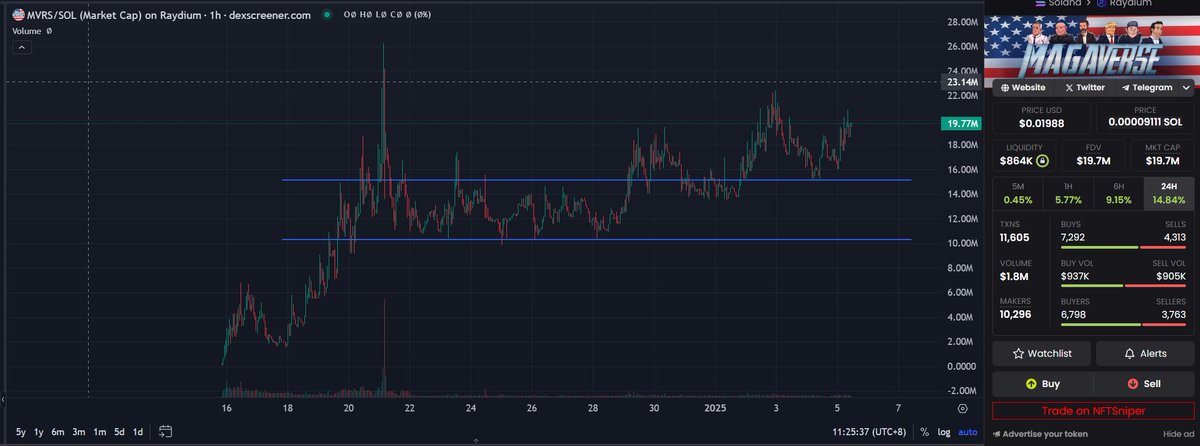Open the Website link
Screen dimensions: 1200x446
tap(1022, 87)
